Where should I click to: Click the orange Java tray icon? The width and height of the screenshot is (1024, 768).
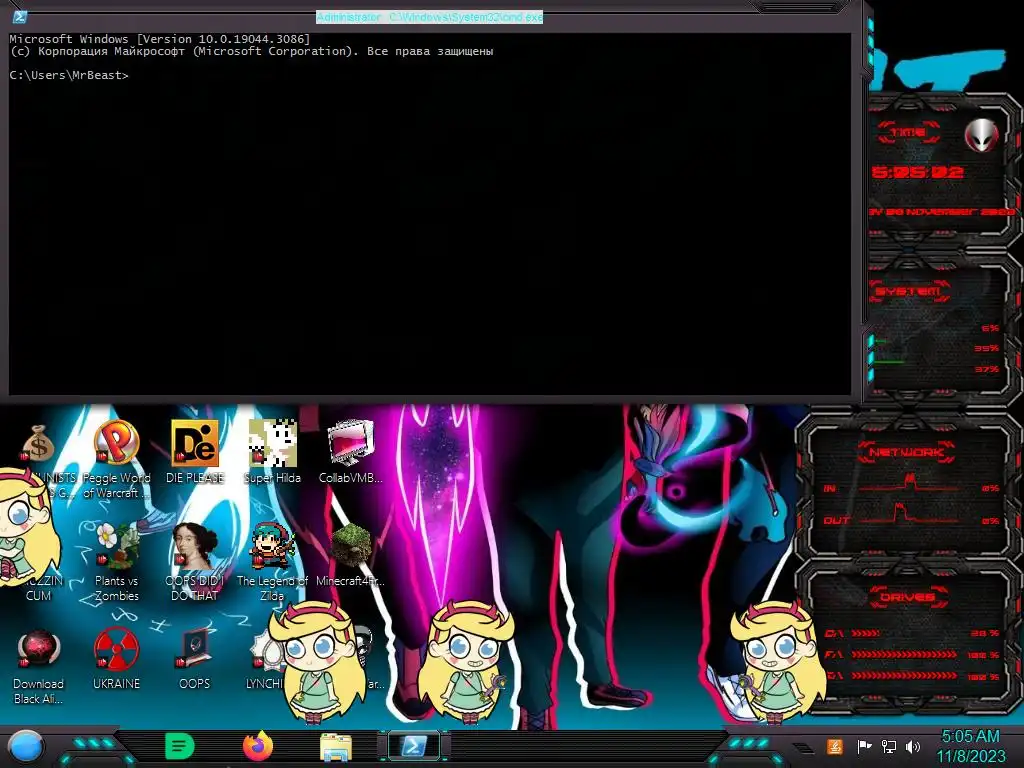point(835,746)
